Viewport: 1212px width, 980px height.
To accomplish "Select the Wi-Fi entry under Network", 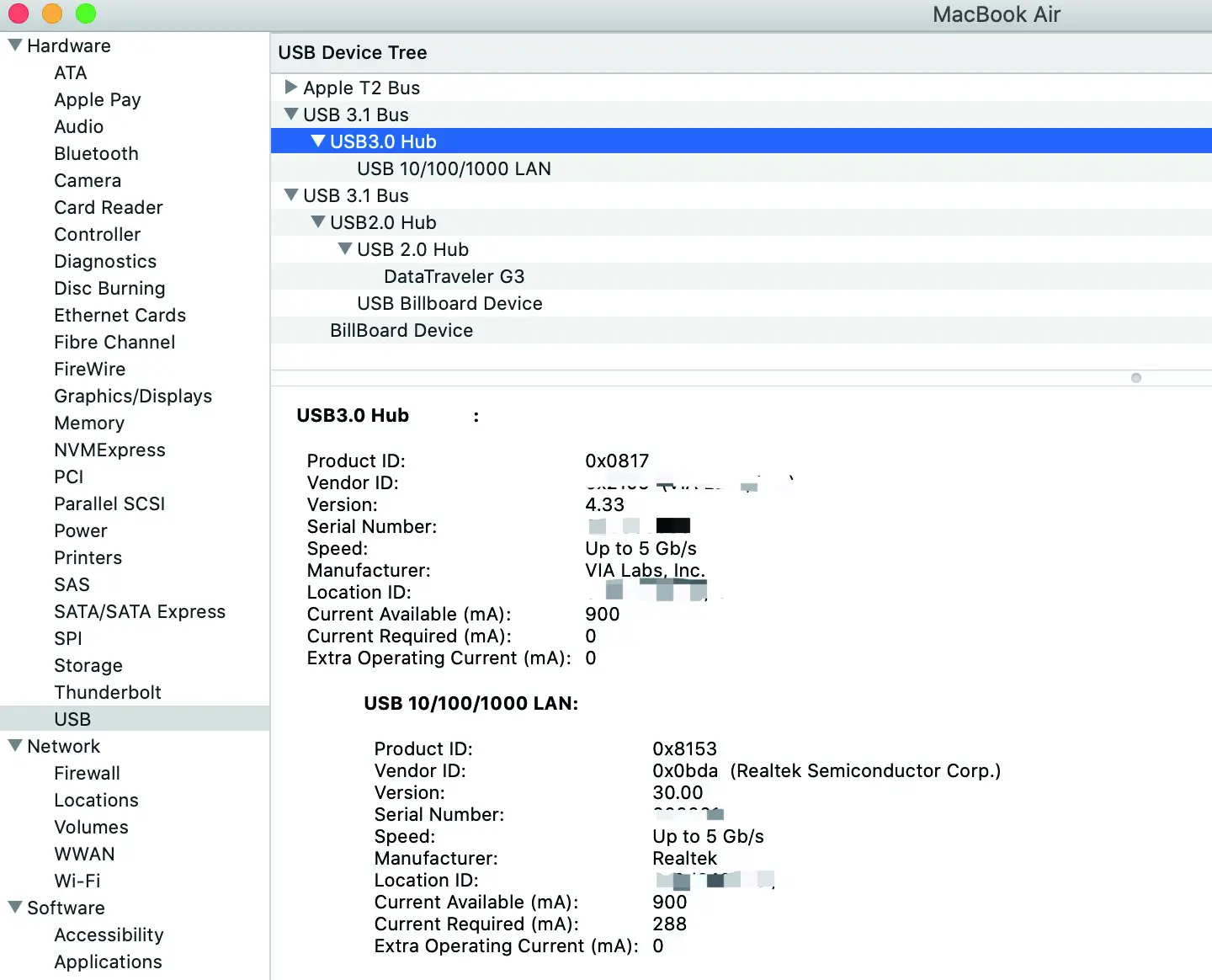I will (x=77, y=881).
